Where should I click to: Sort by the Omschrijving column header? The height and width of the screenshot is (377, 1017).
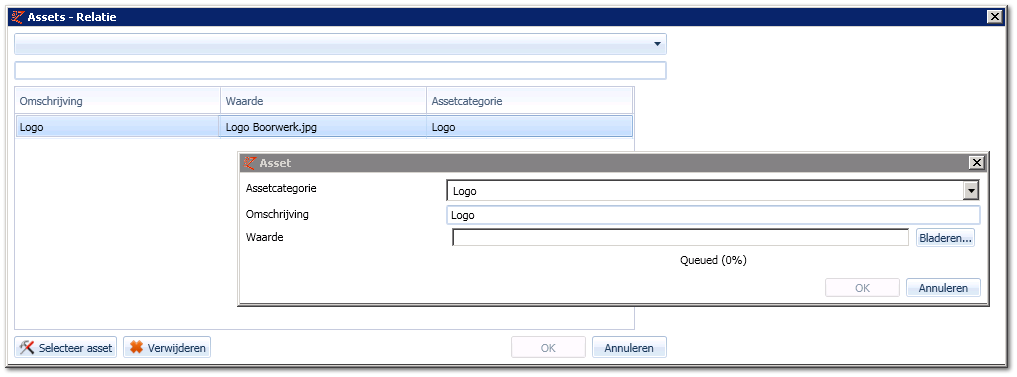(x=117, y=101)
